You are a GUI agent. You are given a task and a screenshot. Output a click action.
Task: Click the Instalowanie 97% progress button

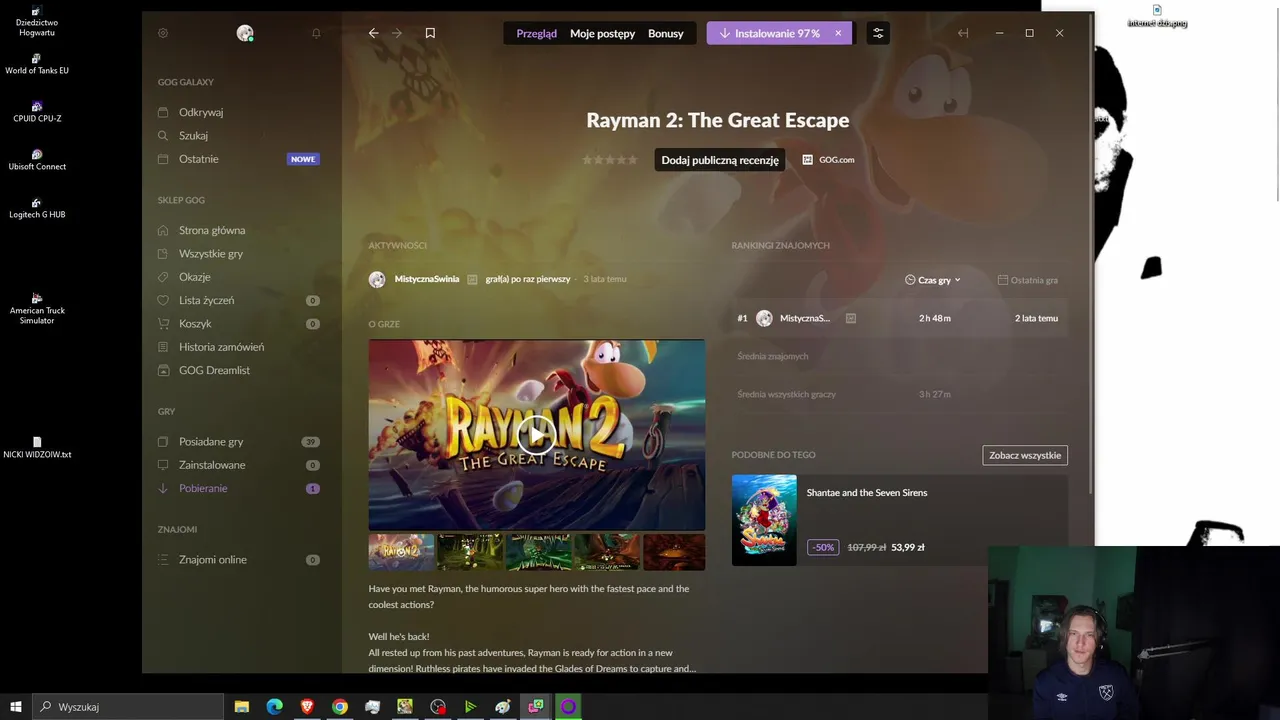769,33
